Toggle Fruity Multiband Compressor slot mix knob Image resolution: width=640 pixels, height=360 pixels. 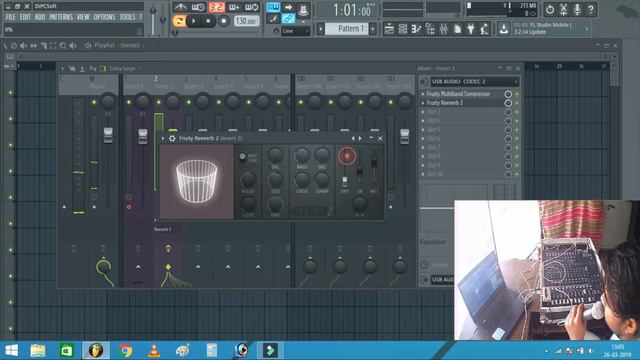508,94
